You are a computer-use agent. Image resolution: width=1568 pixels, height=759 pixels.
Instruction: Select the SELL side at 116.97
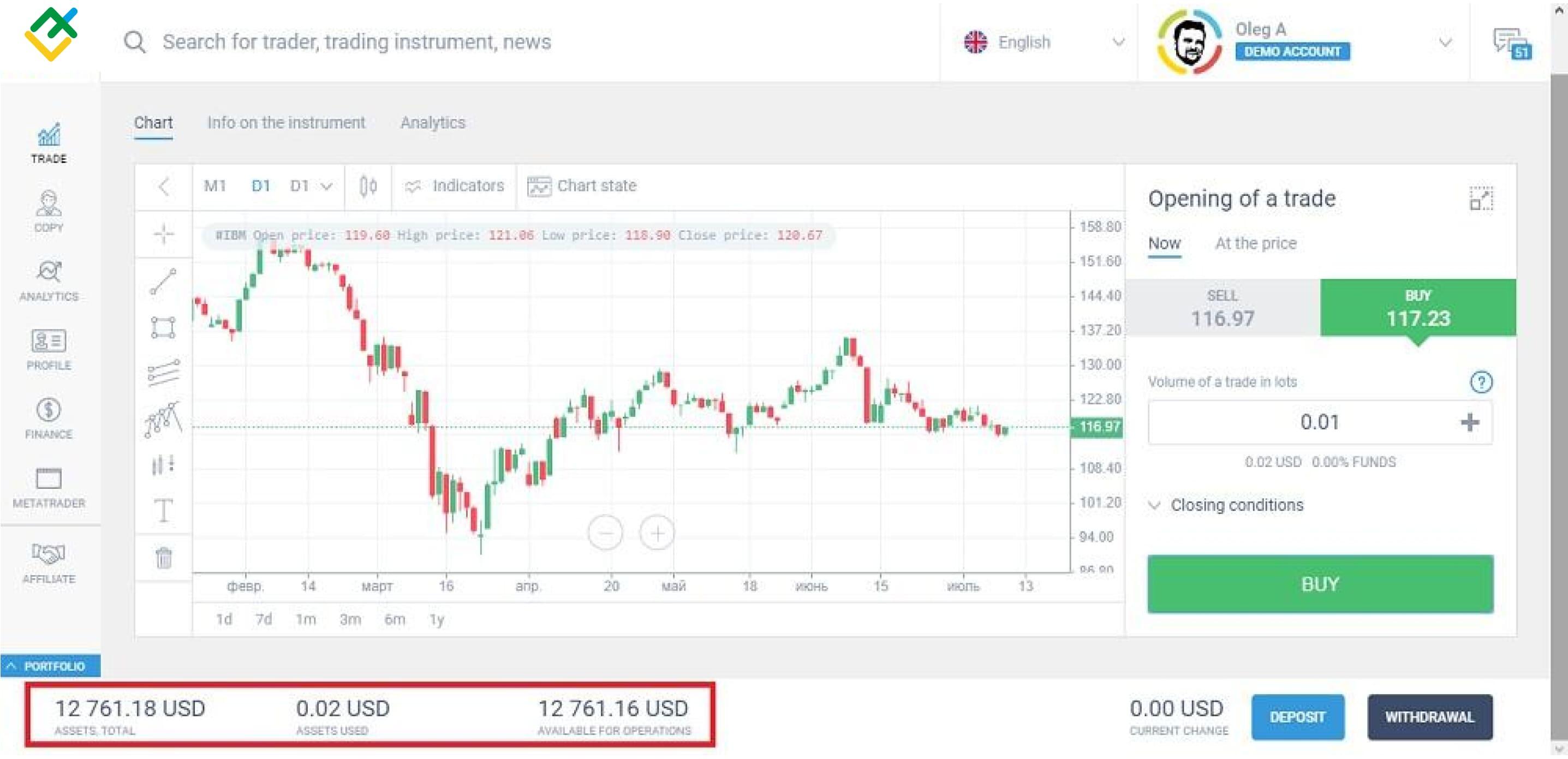tap(1224, 307)
